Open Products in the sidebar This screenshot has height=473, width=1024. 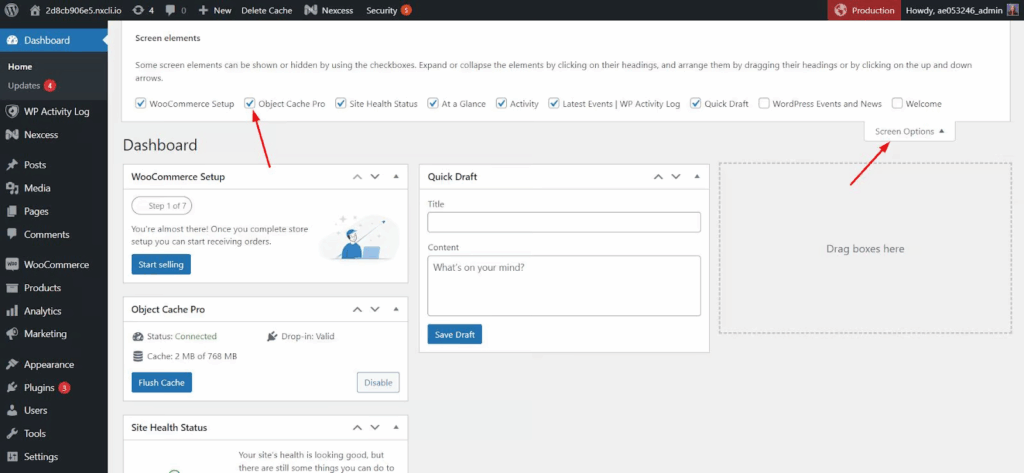coord(54,287)
